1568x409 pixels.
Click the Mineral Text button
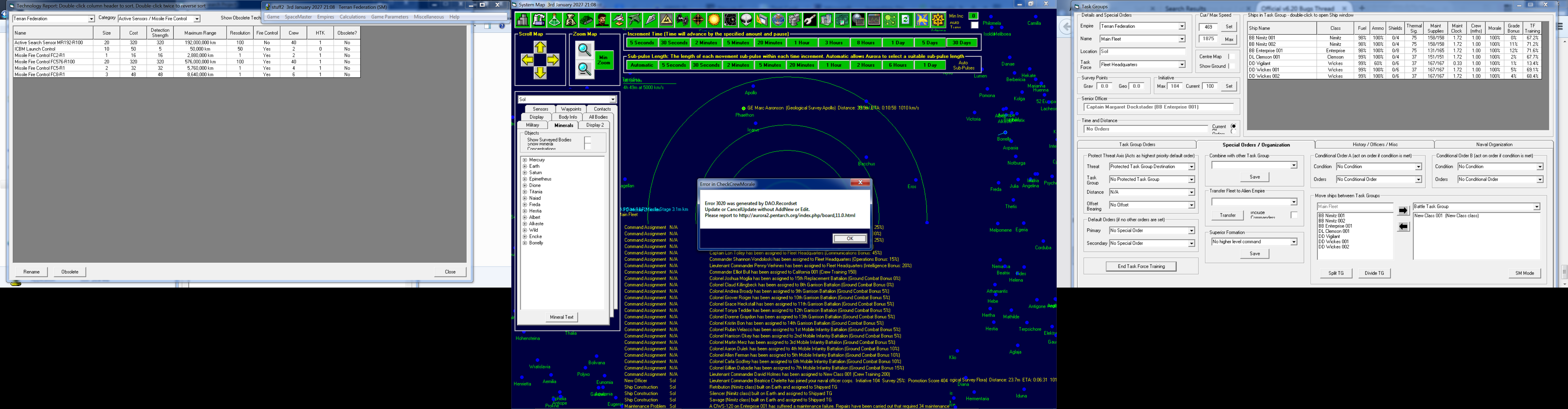(561, 317)
